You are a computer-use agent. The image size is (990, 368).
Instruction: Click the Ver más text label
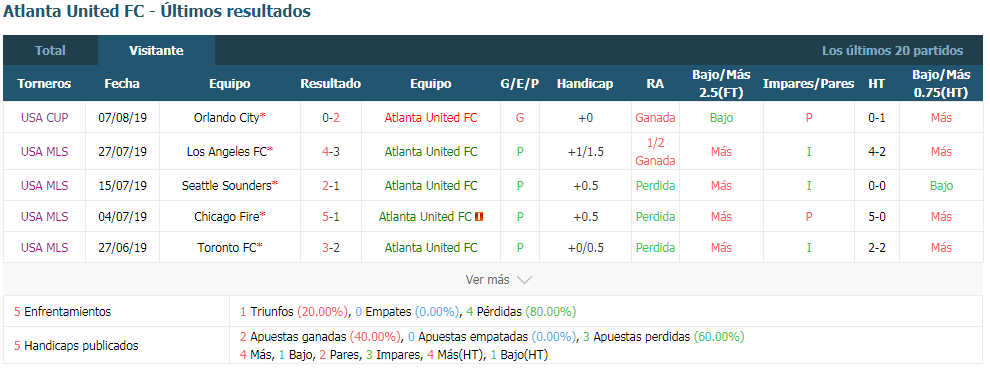pyautogui.click(x=487, y=280)
